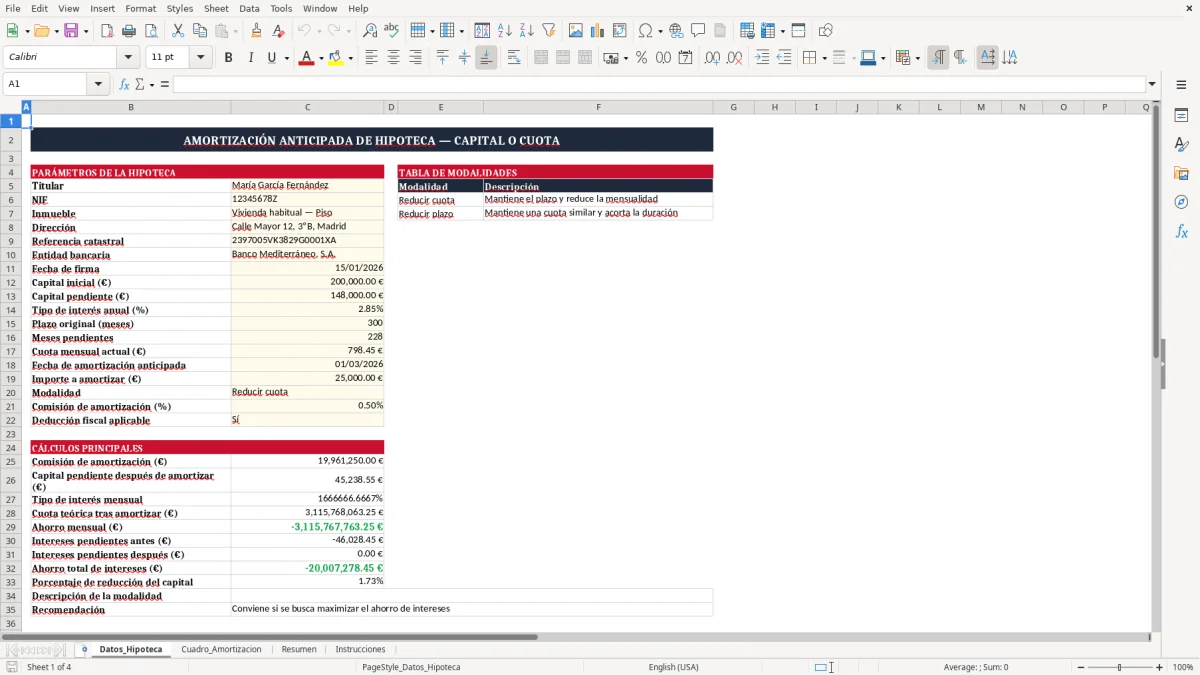The height and width of the screenshot is (675, 1200).
Task: Insert a hyperlink
Action: pos(676,31)
